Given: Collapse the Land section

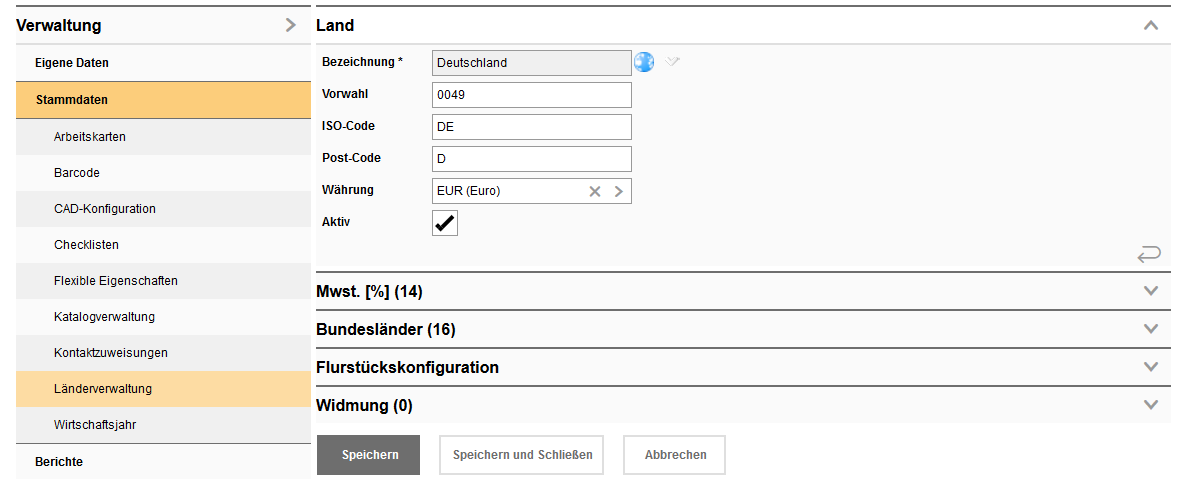Looking at the screenshot, I should [x=1151, y=25].
